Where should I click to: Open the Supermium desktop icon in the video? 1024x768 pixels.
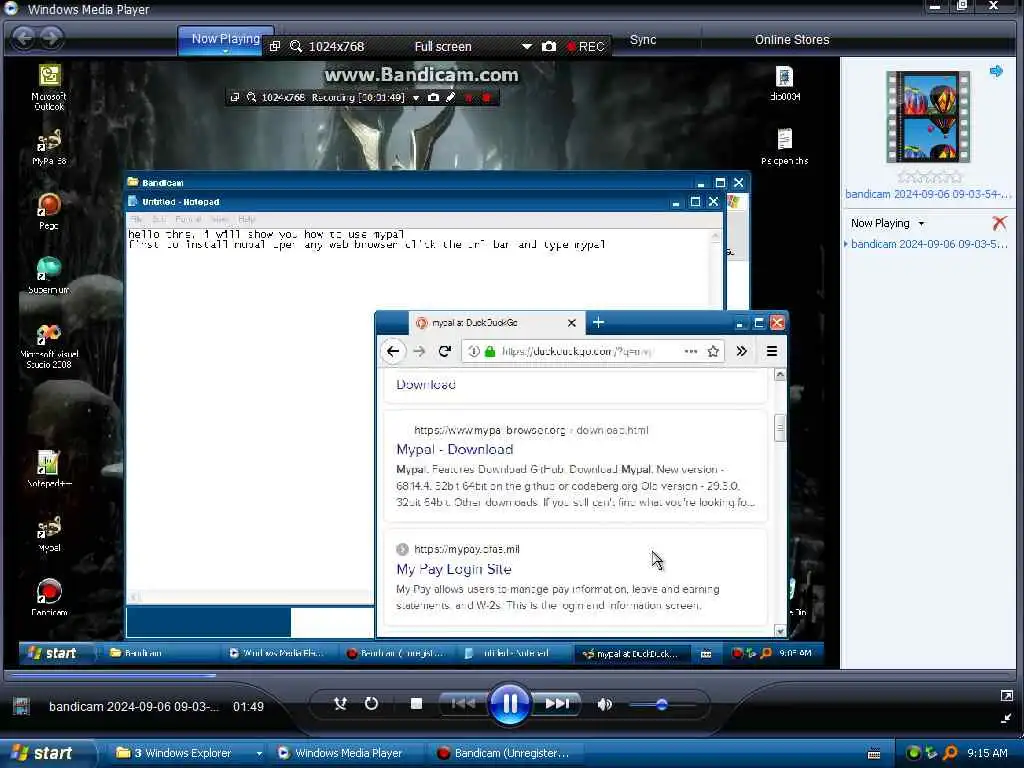49,275
